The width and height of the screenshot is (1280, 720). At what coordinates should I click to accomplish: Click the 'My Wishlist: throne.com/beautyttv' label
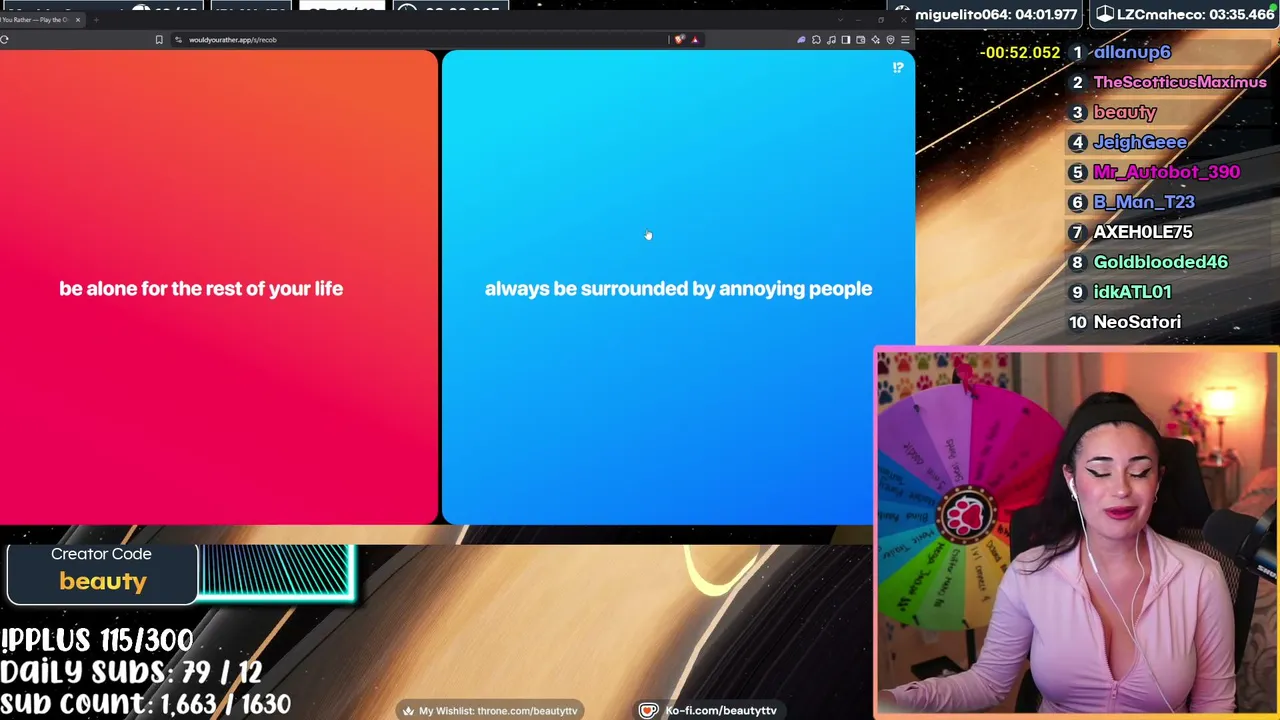(498, 711)
